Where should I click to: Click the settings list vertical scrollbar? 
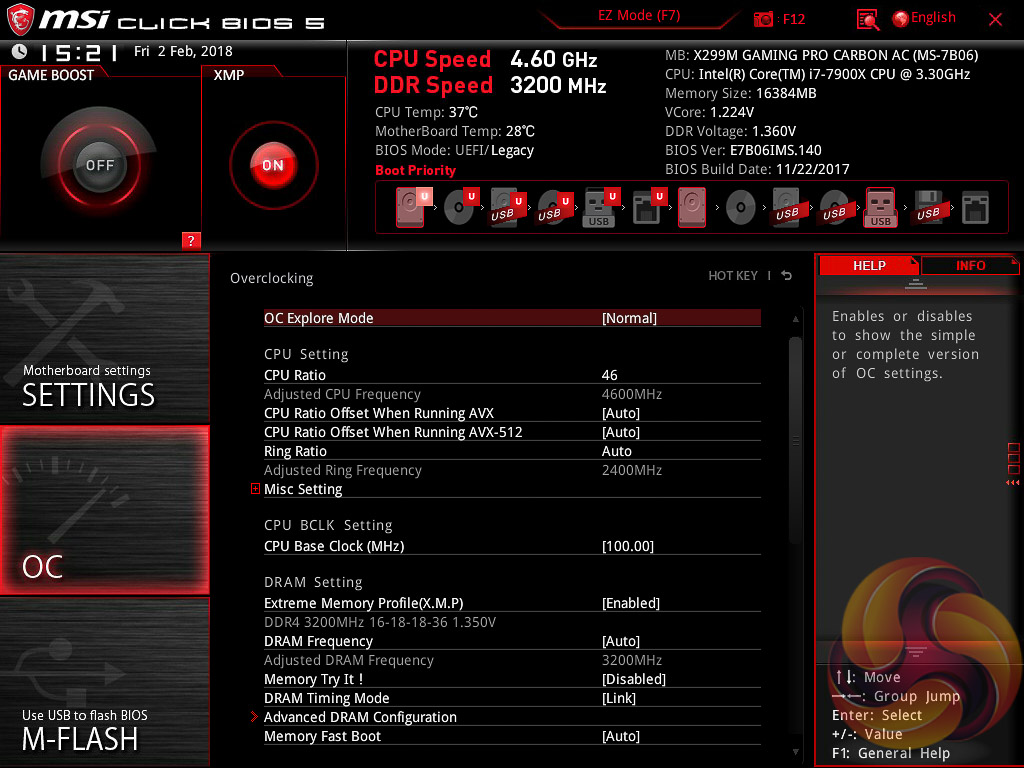795,440
